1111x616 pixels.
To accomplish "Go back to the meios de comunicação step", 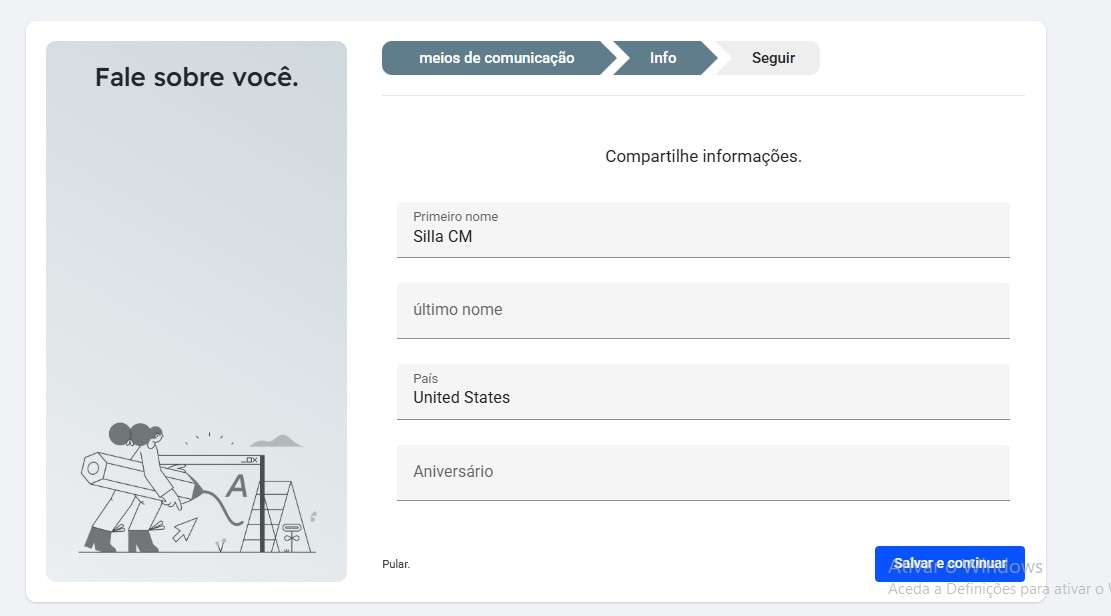I will click(x=496, y=58).
